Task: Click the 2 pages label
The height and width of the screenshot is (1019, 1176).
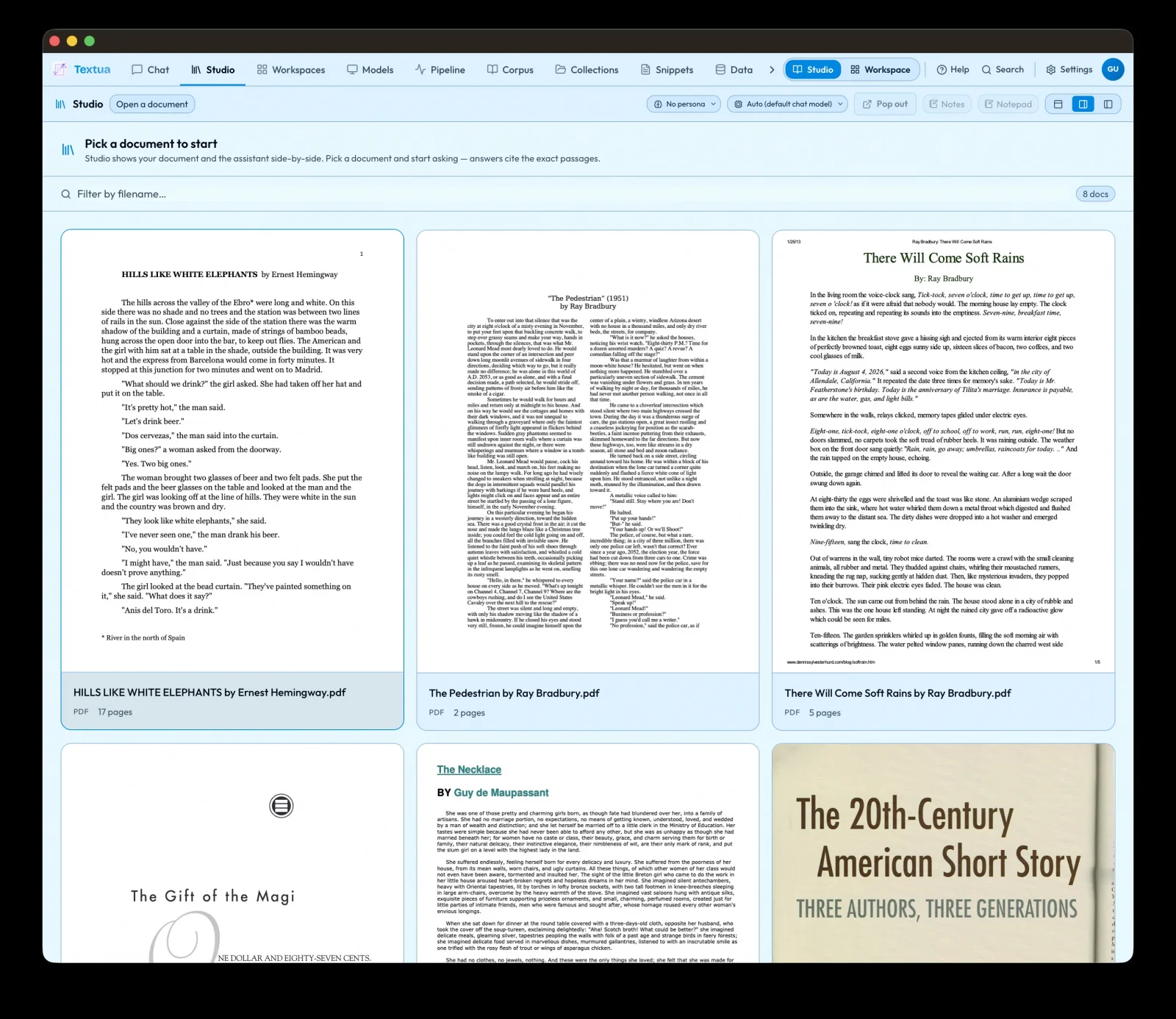Action: tap(469, 712)
